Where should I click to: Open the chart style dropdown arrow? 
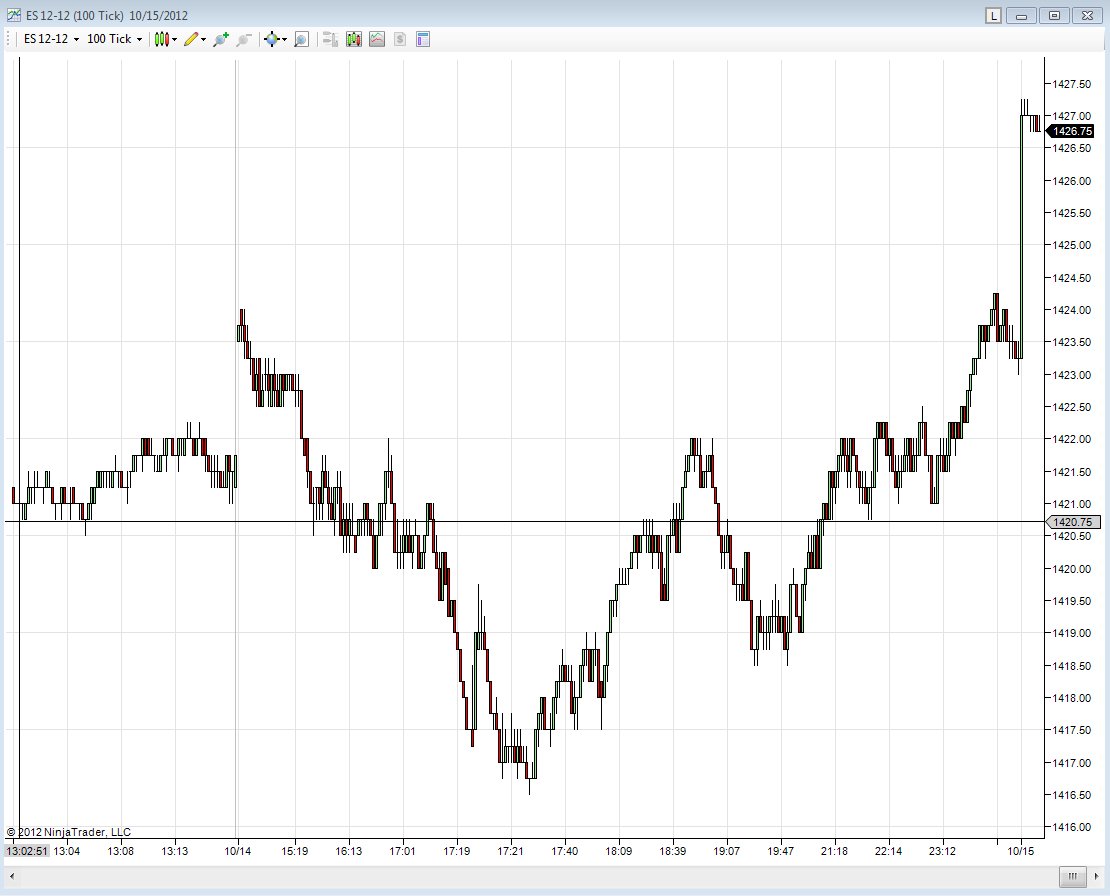pos(175,40)
